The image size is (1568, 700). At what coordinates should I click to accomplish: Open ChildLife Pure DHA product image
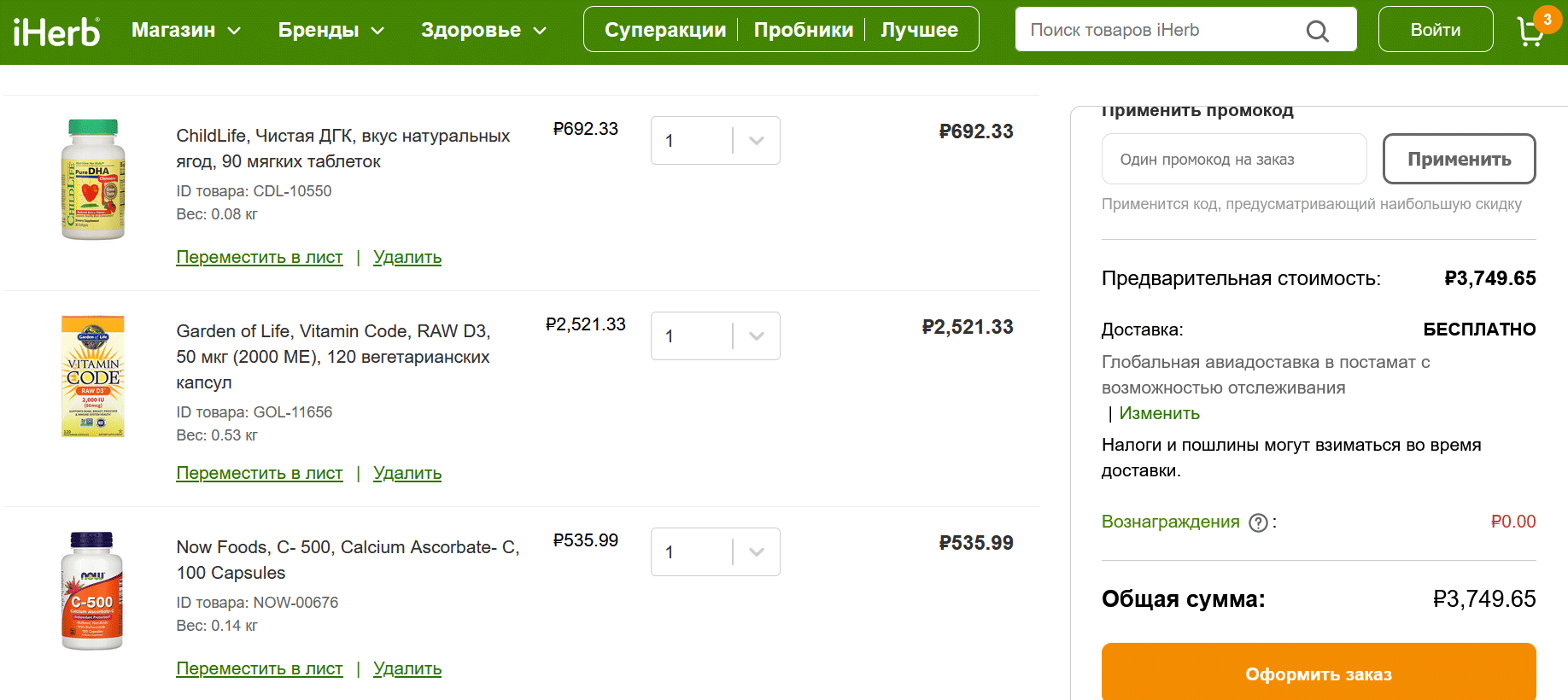coord(93,179)
